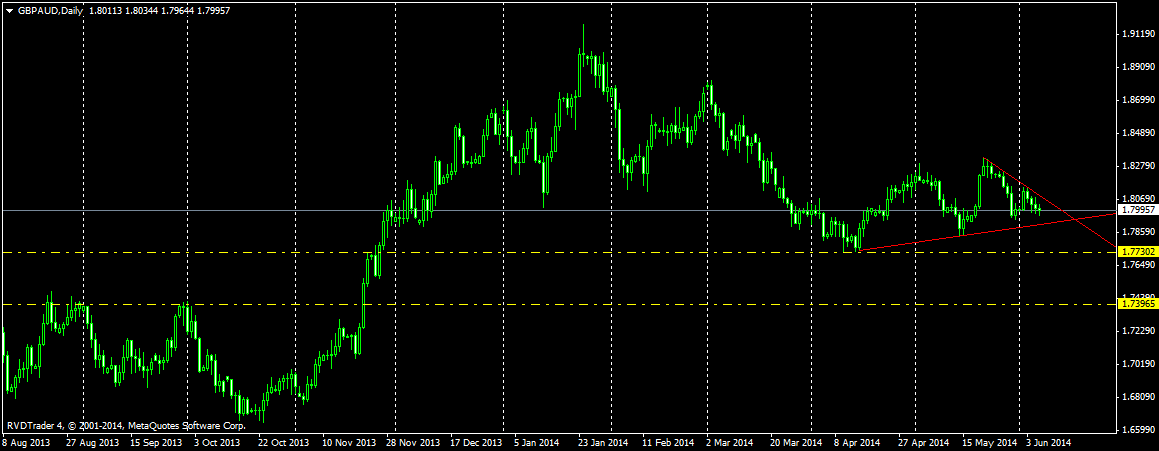Click the 1.86990 price scale label
Screen dimensions: 1159x451
(x=1137, y=100)
